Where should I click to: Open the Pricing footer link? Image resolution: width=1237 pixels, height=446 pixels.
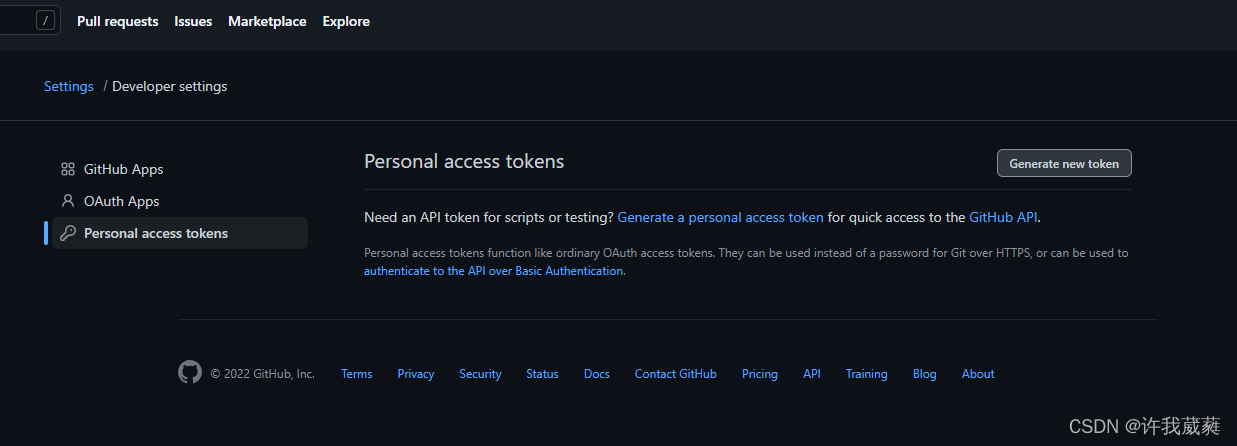(759, 374)
